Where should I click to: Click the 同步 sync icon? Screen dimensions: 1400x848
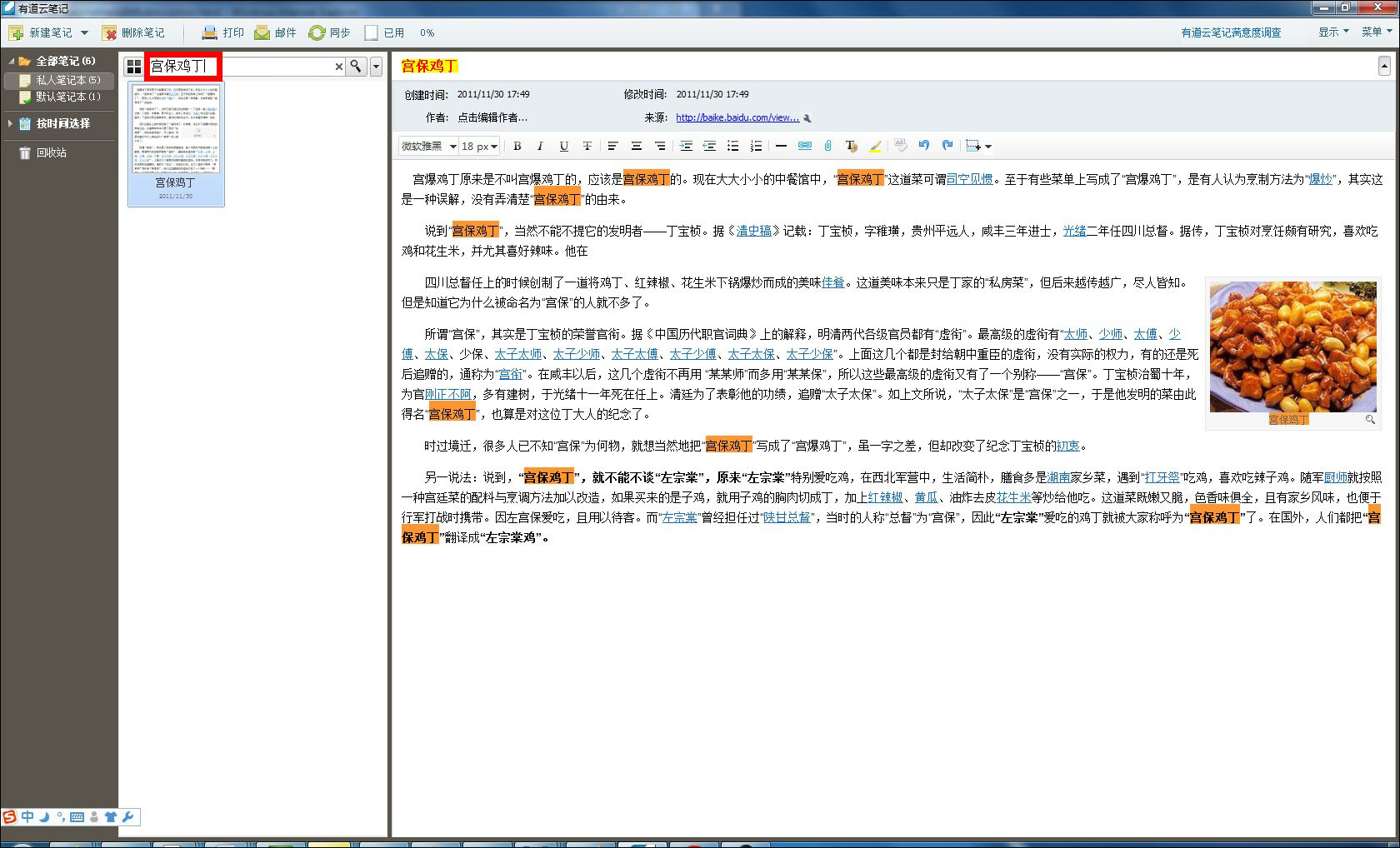pyautogui.click(x=328, y=32)
